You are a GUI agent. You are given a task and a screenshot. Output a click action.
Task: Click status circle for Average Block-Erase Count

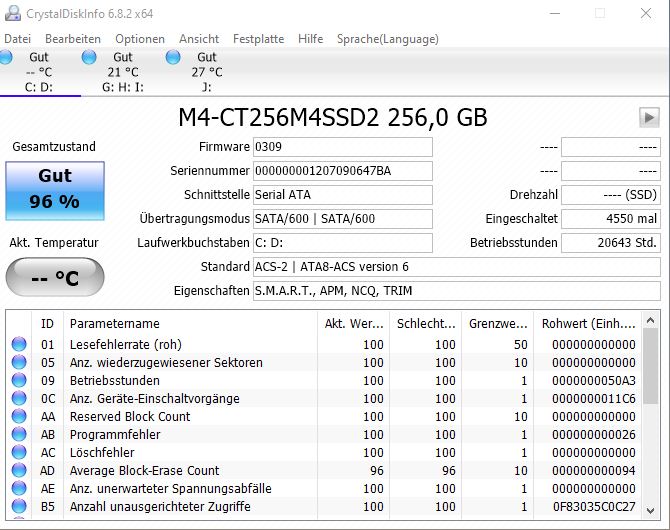click(x=19, y=470)
